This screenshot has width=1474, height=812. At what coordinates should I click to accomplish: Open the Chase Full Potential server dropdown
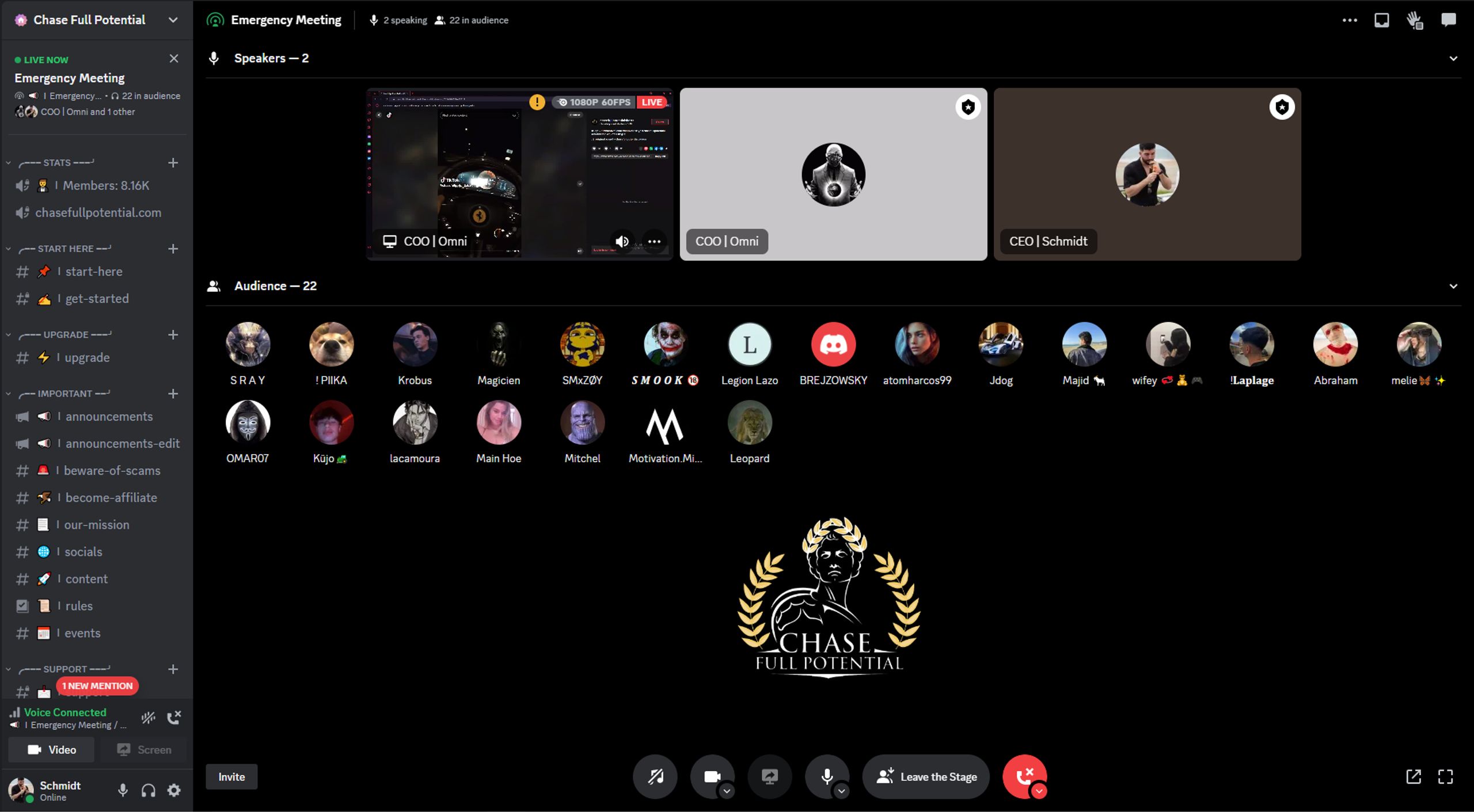click(x=173, y=20)
